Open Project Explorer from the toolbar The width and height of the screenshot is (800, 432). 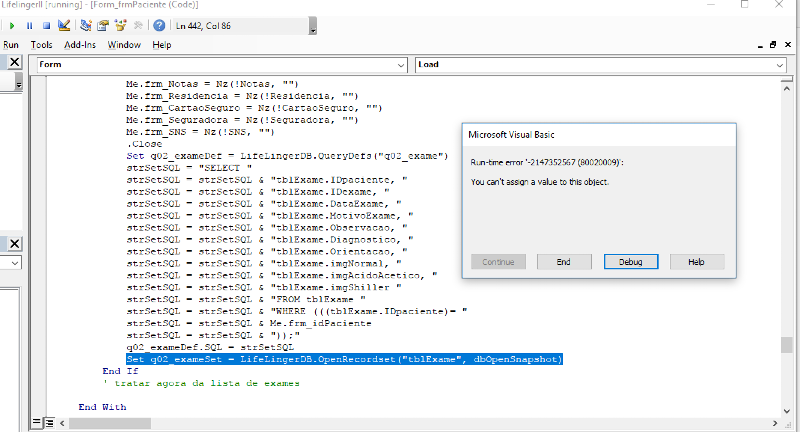click(x=87, y=25)
